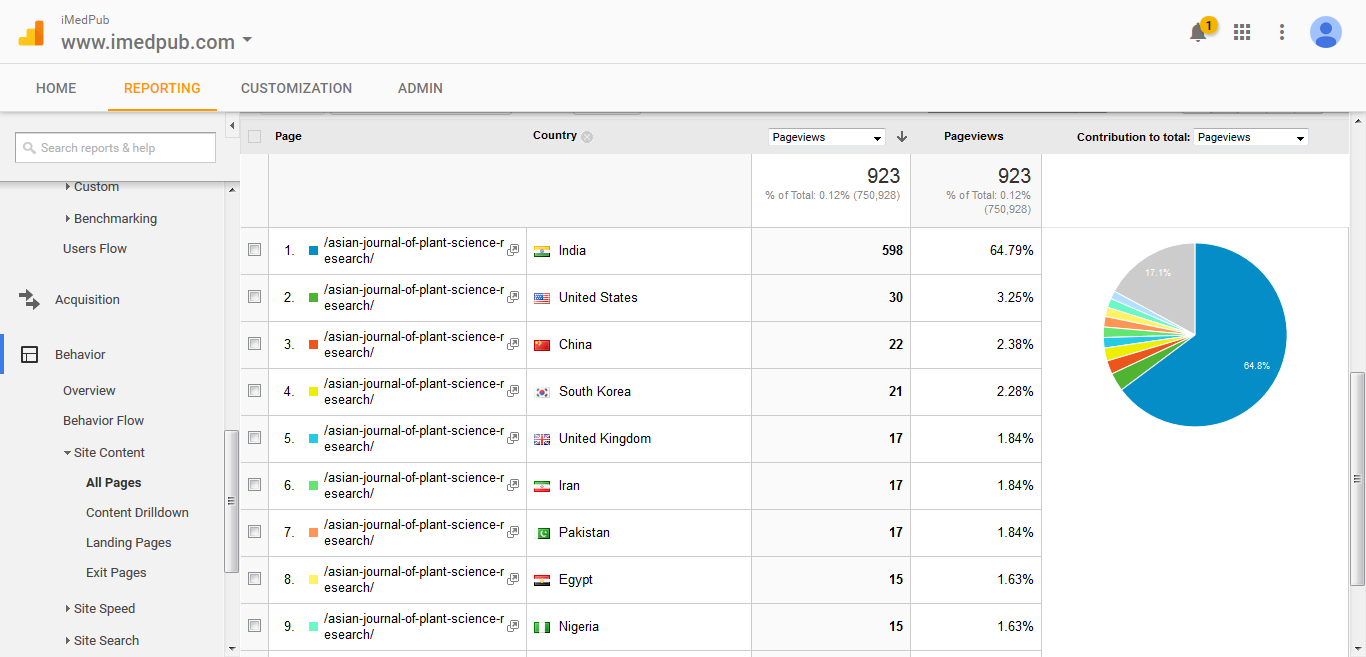The height and width of the screenshot is (657, 1366).
Task: Open Nigeria row external page icon
Action: click(513, 627)
